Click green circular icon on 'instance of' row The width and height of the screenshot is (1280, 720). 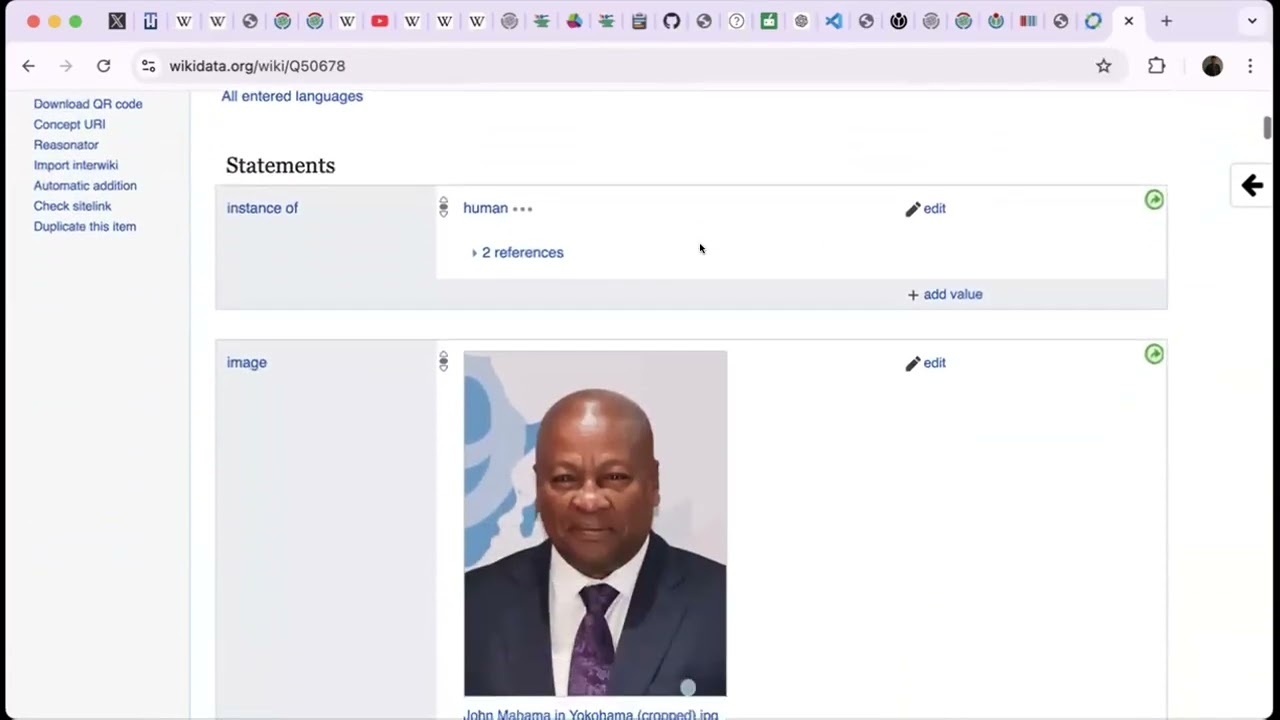[1154, 200]
